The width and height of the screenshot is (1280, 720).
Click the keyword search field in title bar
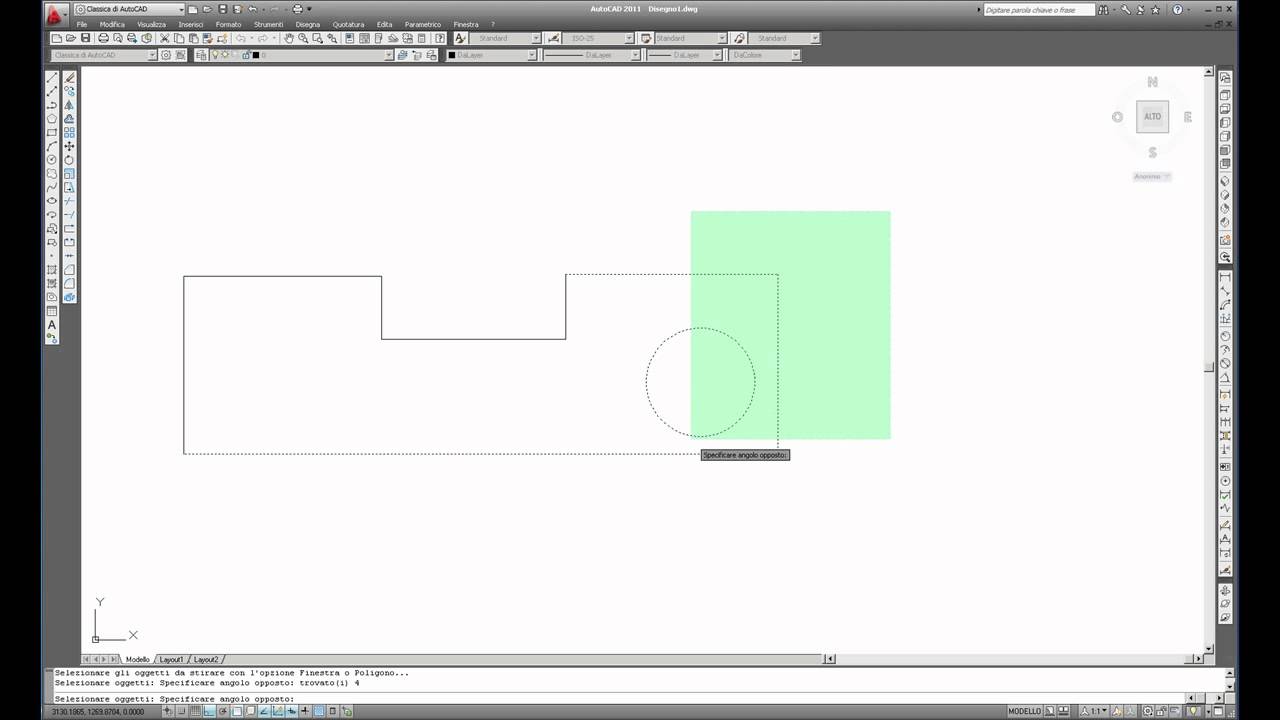click(1037, 9)
